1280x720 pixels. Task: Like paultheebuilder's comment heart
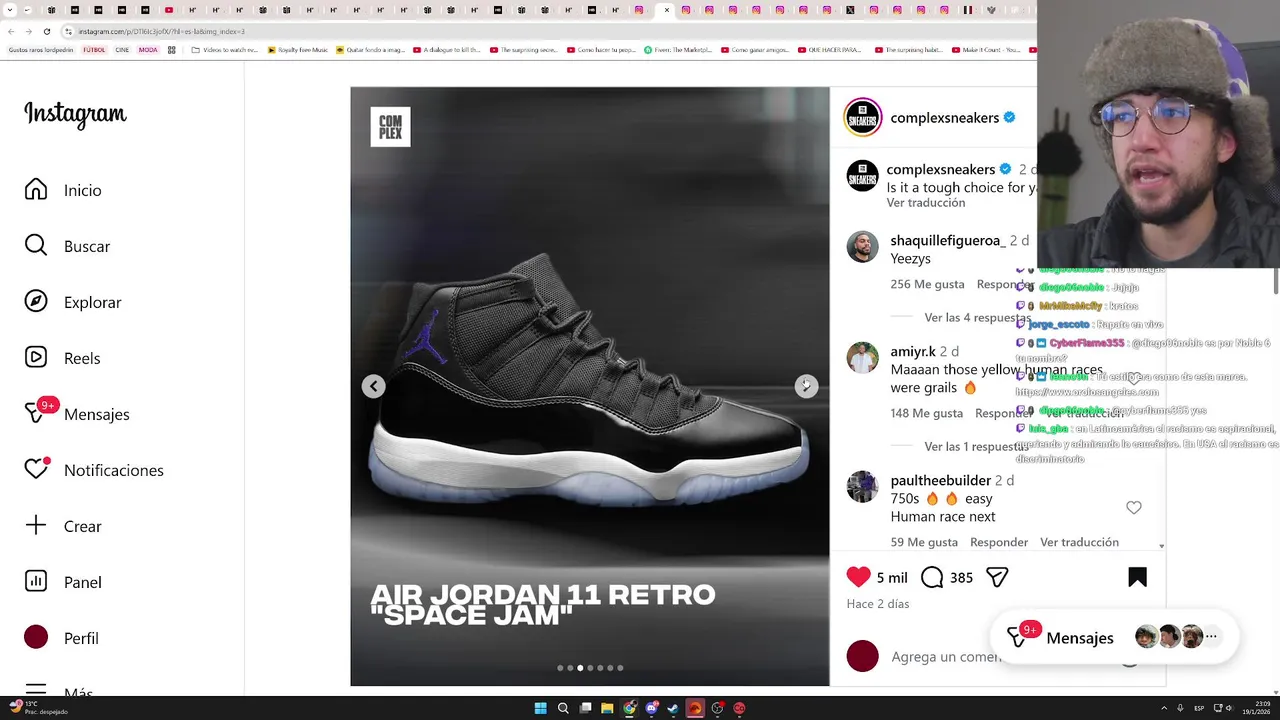click(x=1134, y=508)
